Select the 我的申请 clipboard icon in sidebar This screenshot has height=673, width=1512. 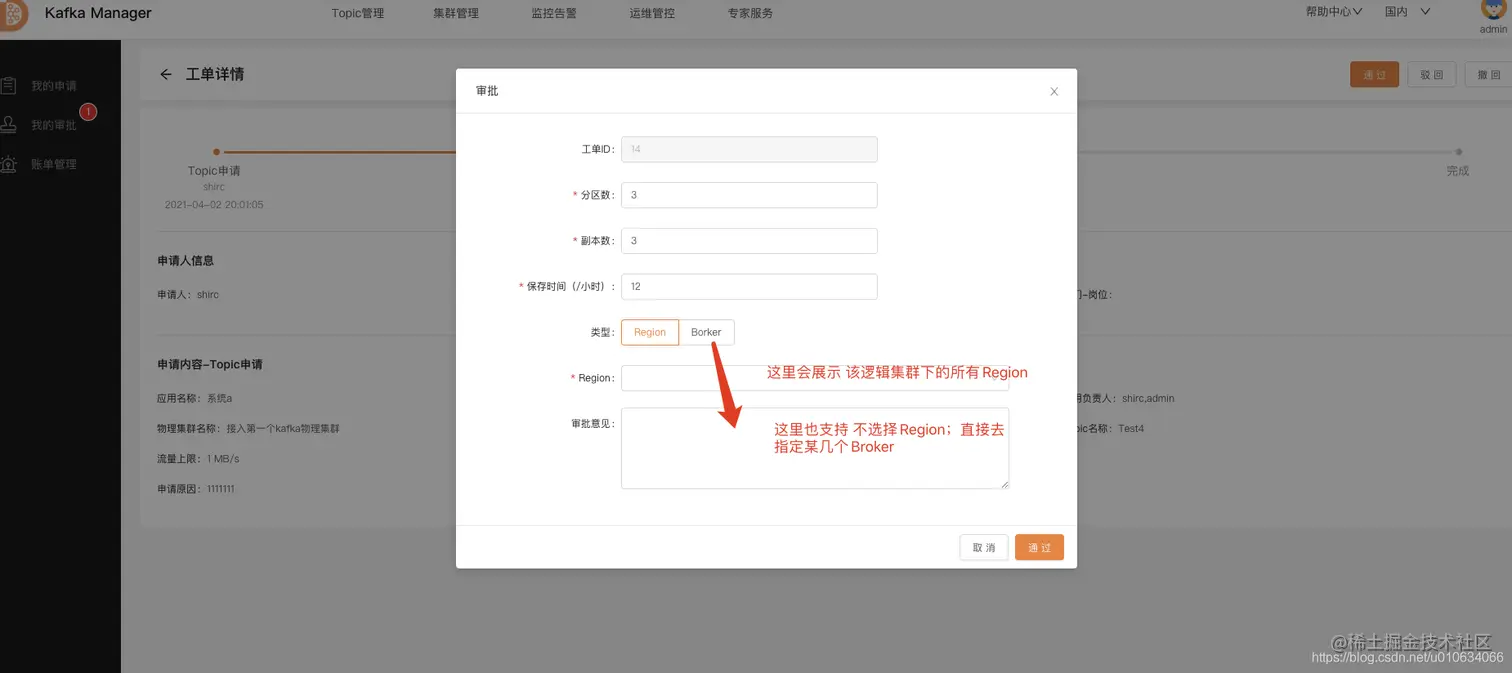[11, 85]
